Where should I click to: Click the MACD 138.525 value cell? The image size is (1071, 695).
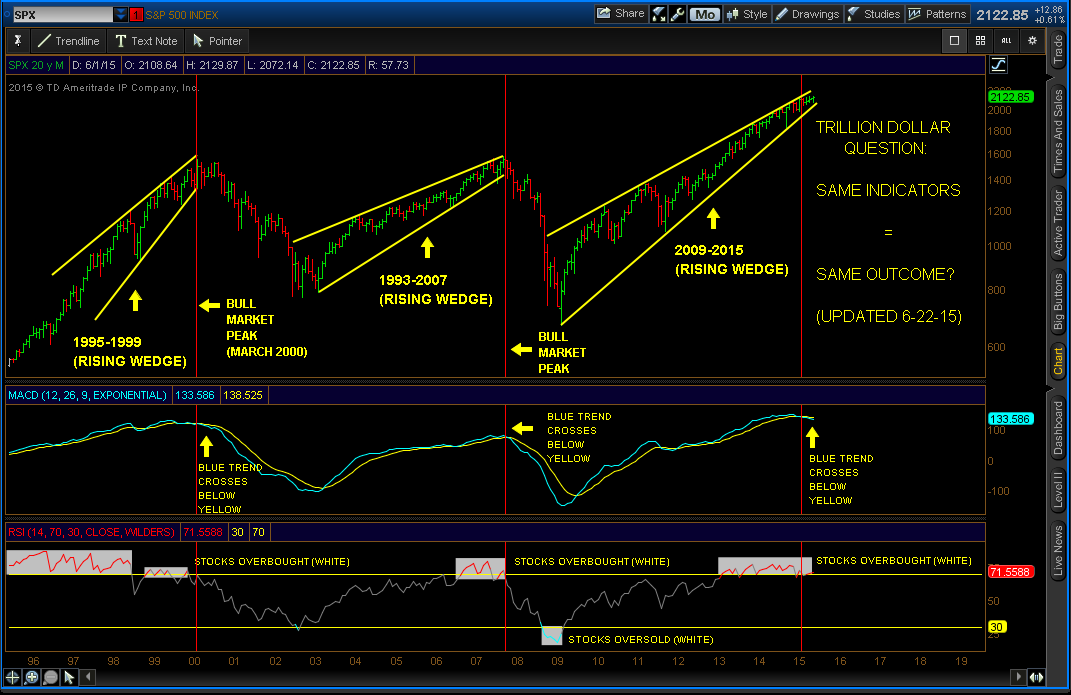point(242,395)
